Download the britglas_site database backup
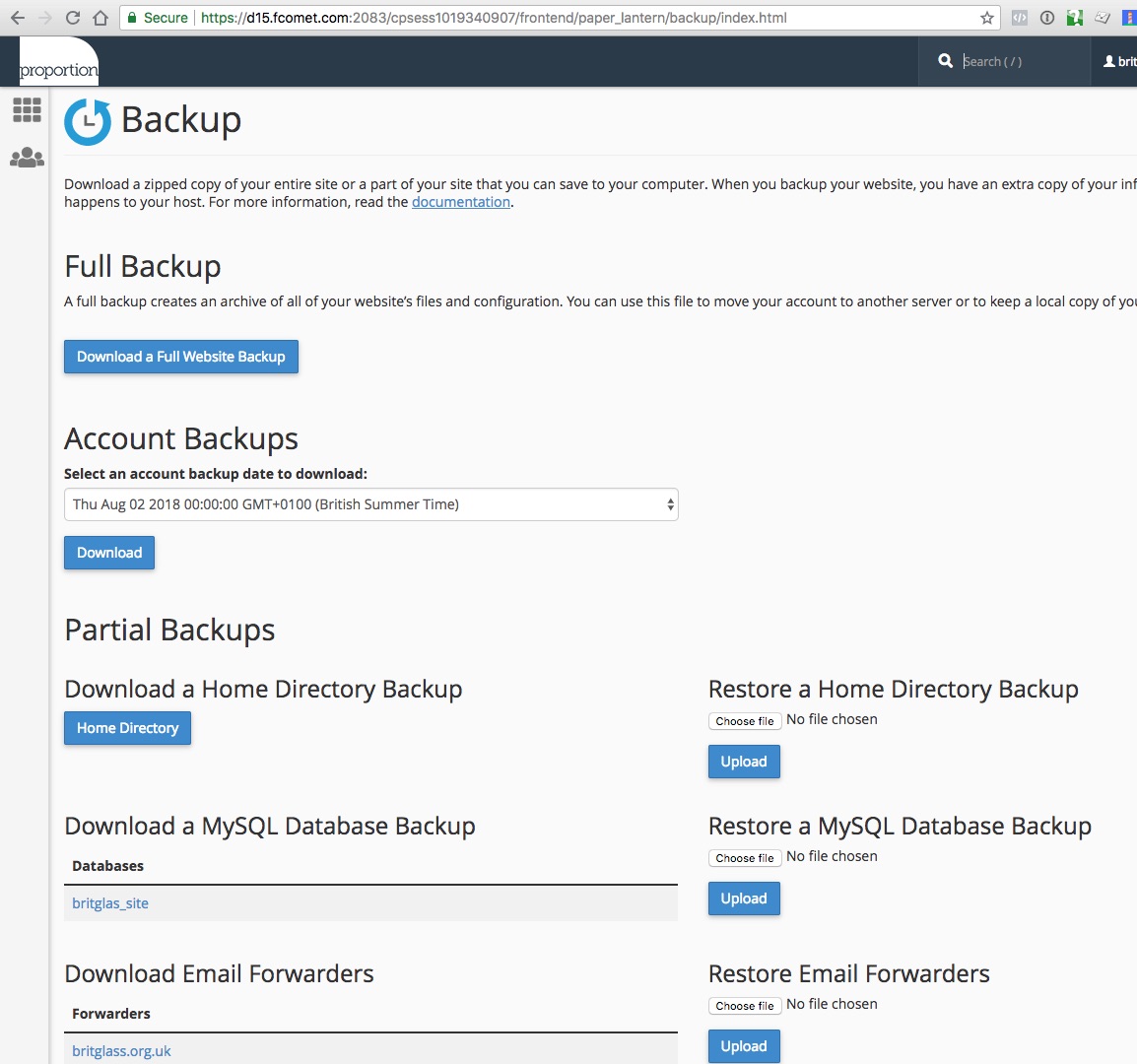 click(x=110, y=903)
